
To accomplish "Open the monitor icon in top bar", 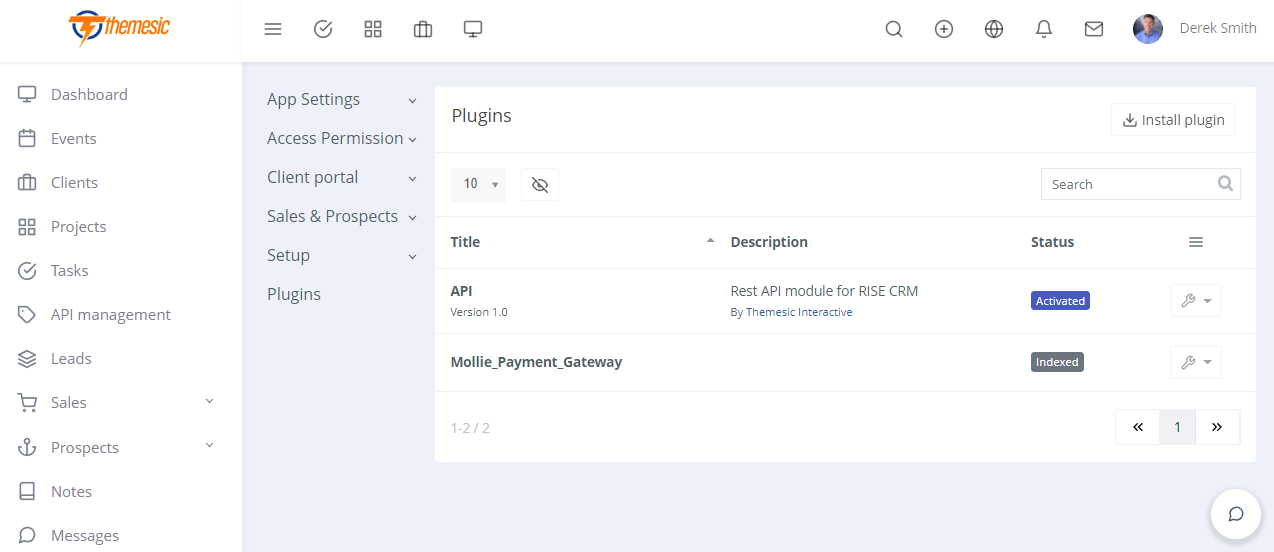I will (473, 29).
